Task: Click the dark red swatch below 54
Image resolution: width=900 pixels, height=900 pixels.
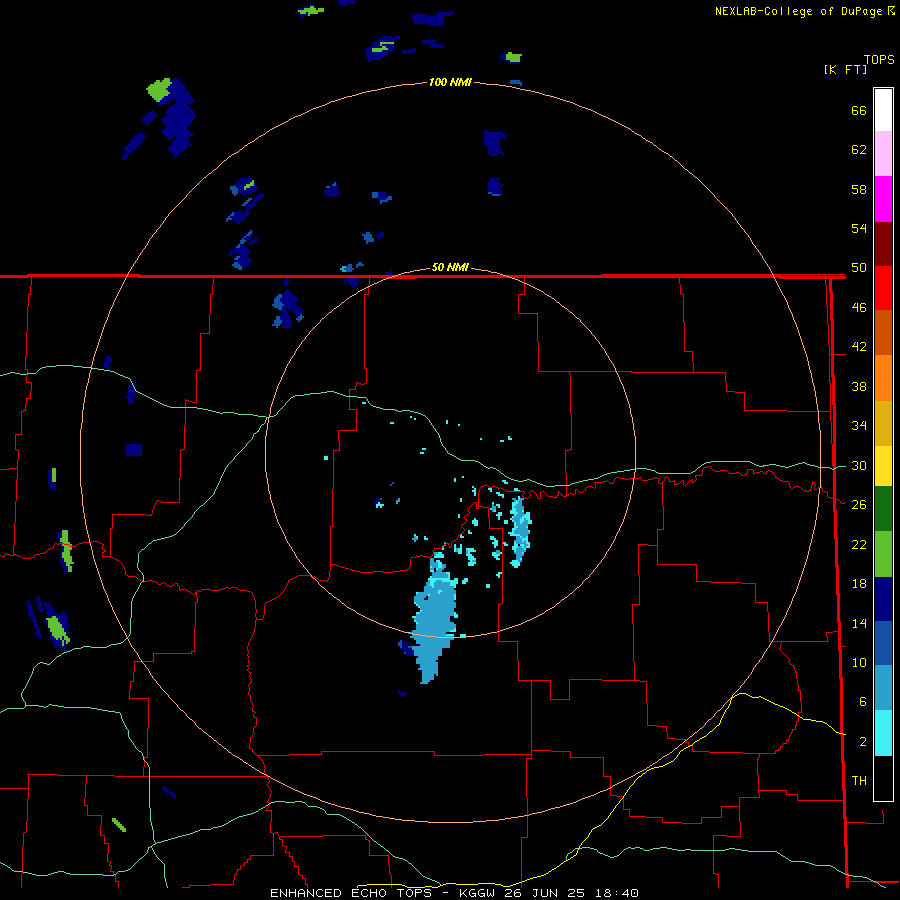Action: (883, 245)
